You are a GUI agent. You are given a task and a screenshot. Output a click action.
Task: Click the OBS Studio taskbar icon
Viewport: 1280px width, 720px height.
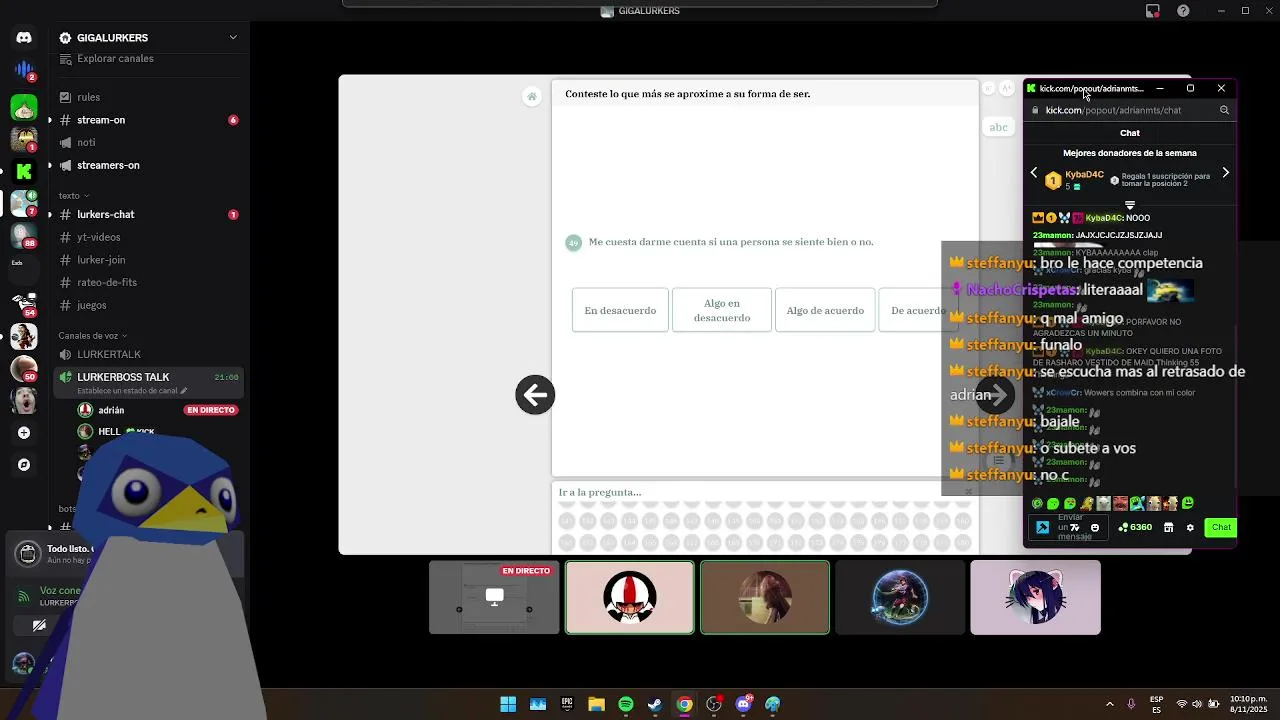(714, 704)
